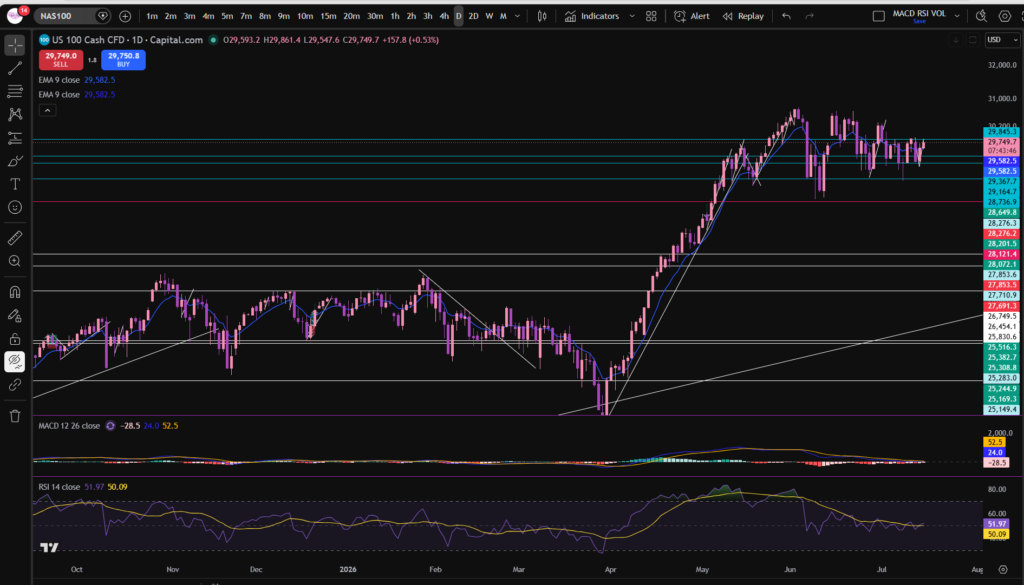
Task: Select the ruler measure tool
Action: point(15,238)
